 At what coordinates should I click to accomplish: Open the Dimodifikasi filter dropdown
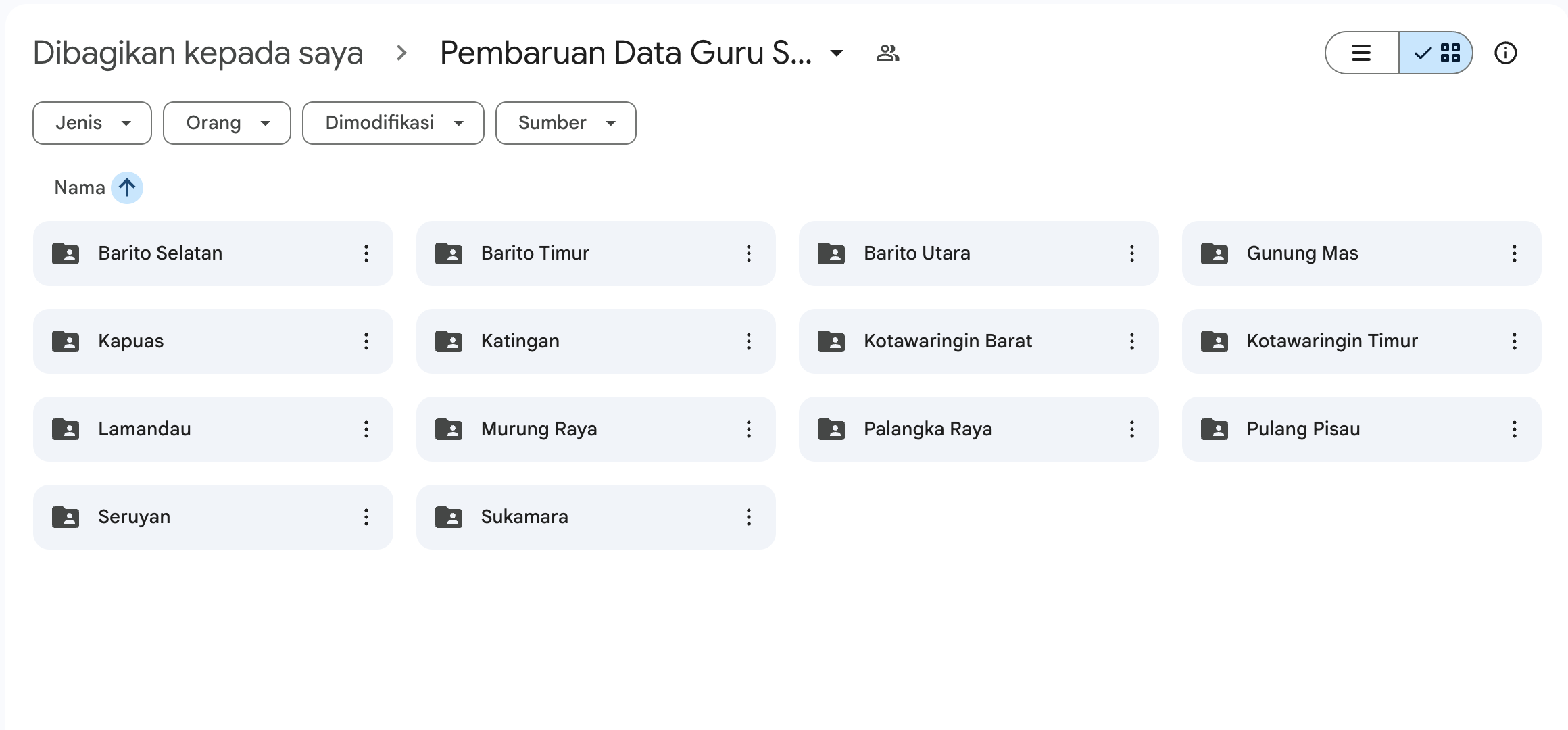pos(393,123)
